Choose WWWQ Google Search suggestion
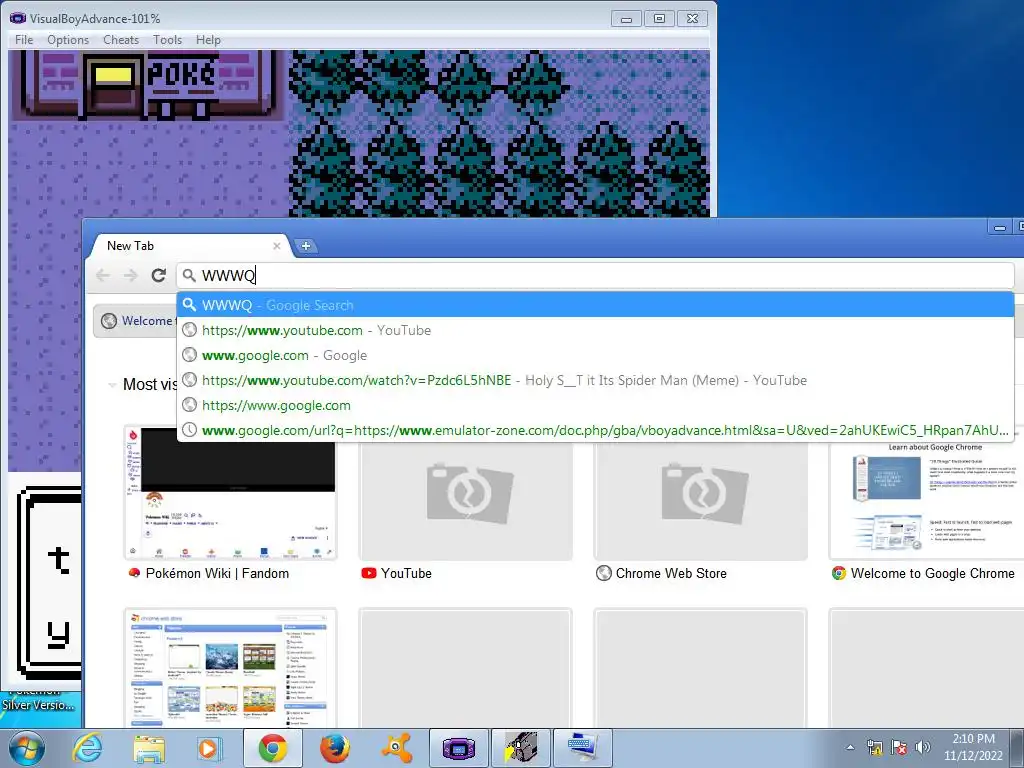Viewport: 1024px width, 768px height. pyautogui.click(x=595, y=305)
